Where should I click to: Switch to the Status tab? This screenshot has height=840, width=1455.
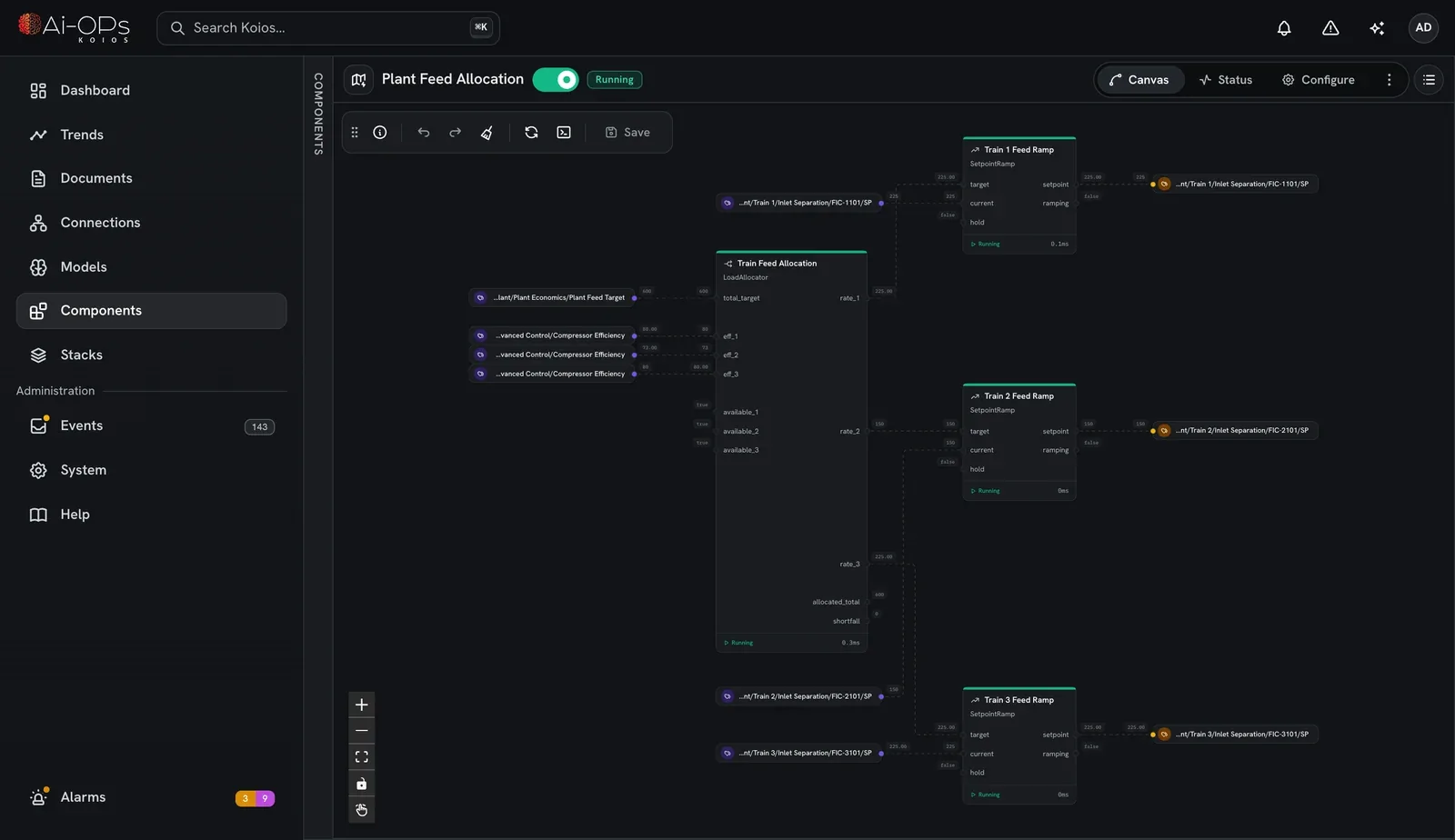(1226, 80)
